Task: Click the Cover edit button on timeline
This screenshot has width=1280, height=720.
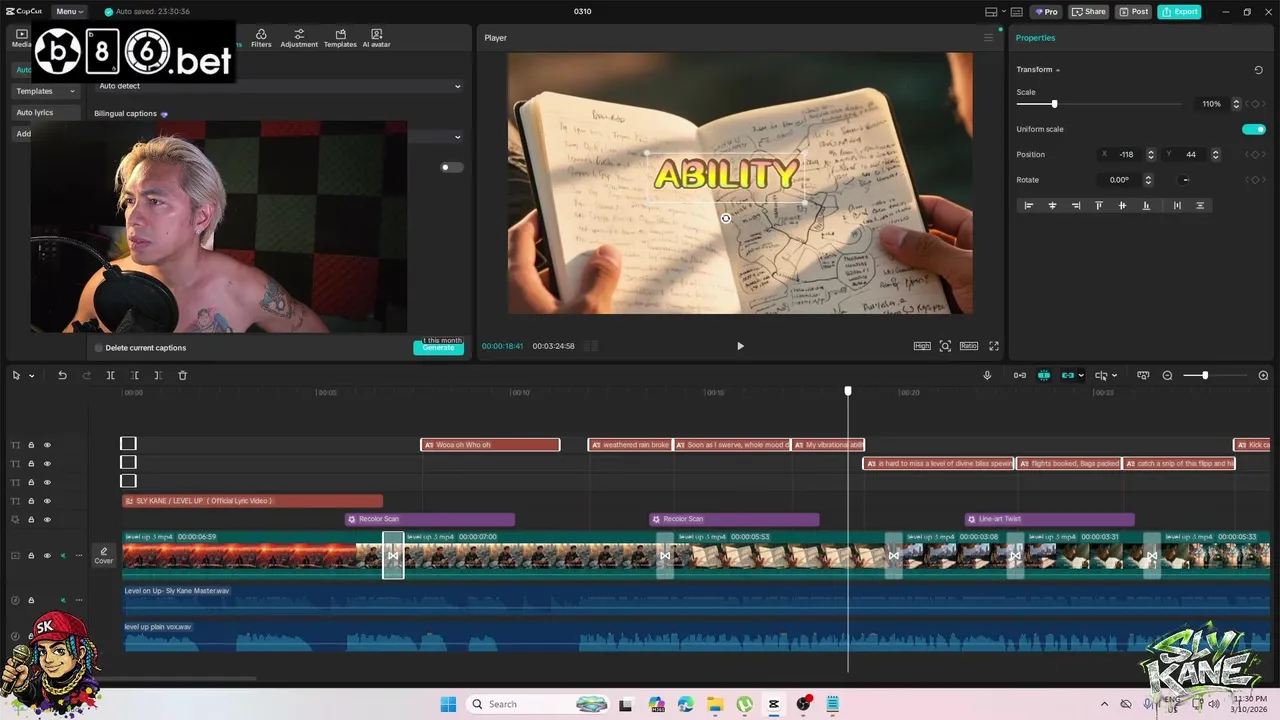Action: click(104, 556)
